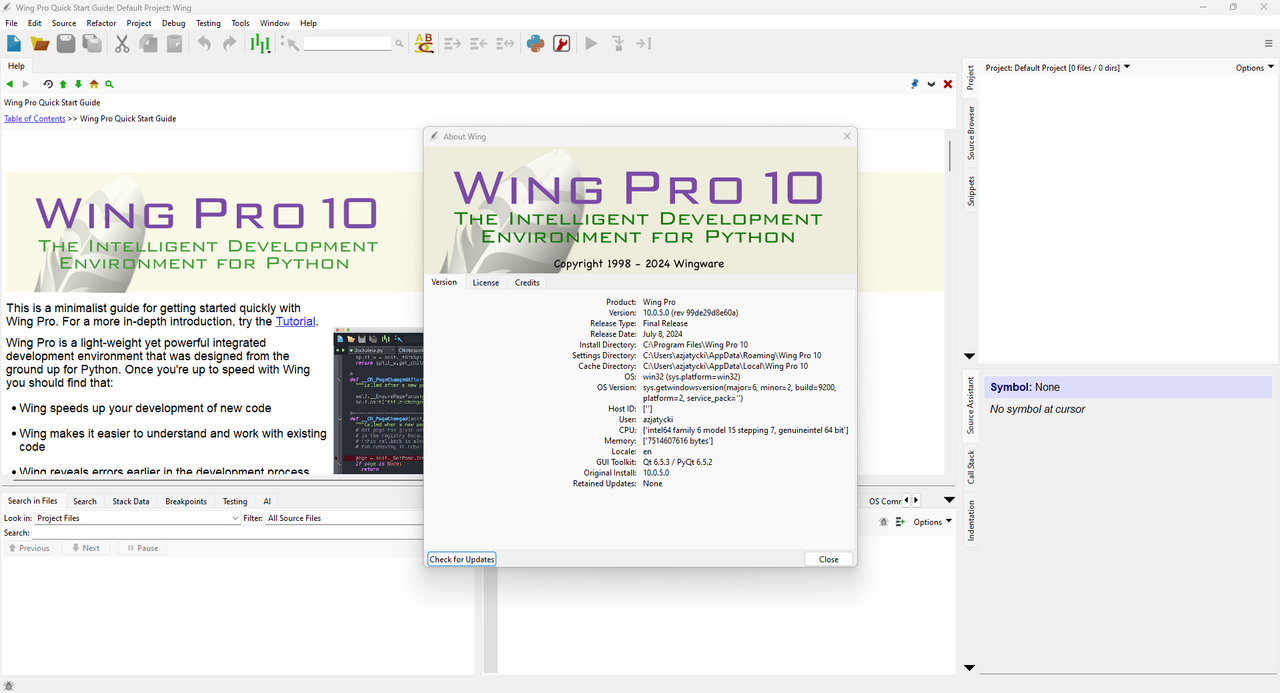The image size is (1280, 693).
Task: Create a new file from toolbar
Action: pos(14,43)
